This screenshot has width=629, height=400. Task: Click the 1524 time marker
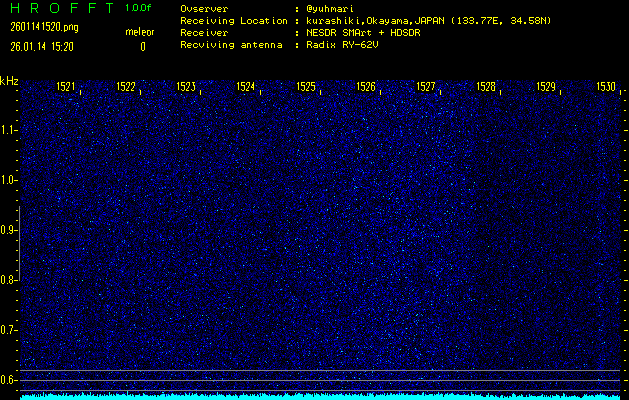pos(246,87)
